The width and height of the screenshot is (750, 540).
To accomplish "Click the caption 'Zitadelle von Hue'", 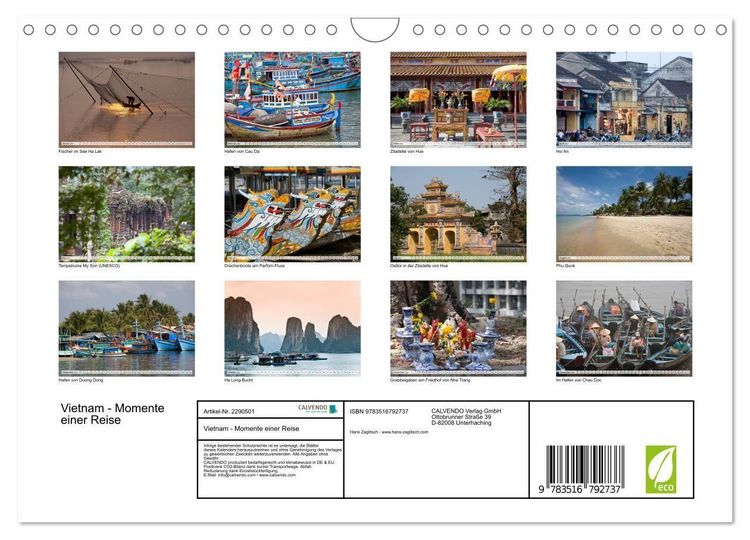I will pyautogui.click(x=407, y=151).
